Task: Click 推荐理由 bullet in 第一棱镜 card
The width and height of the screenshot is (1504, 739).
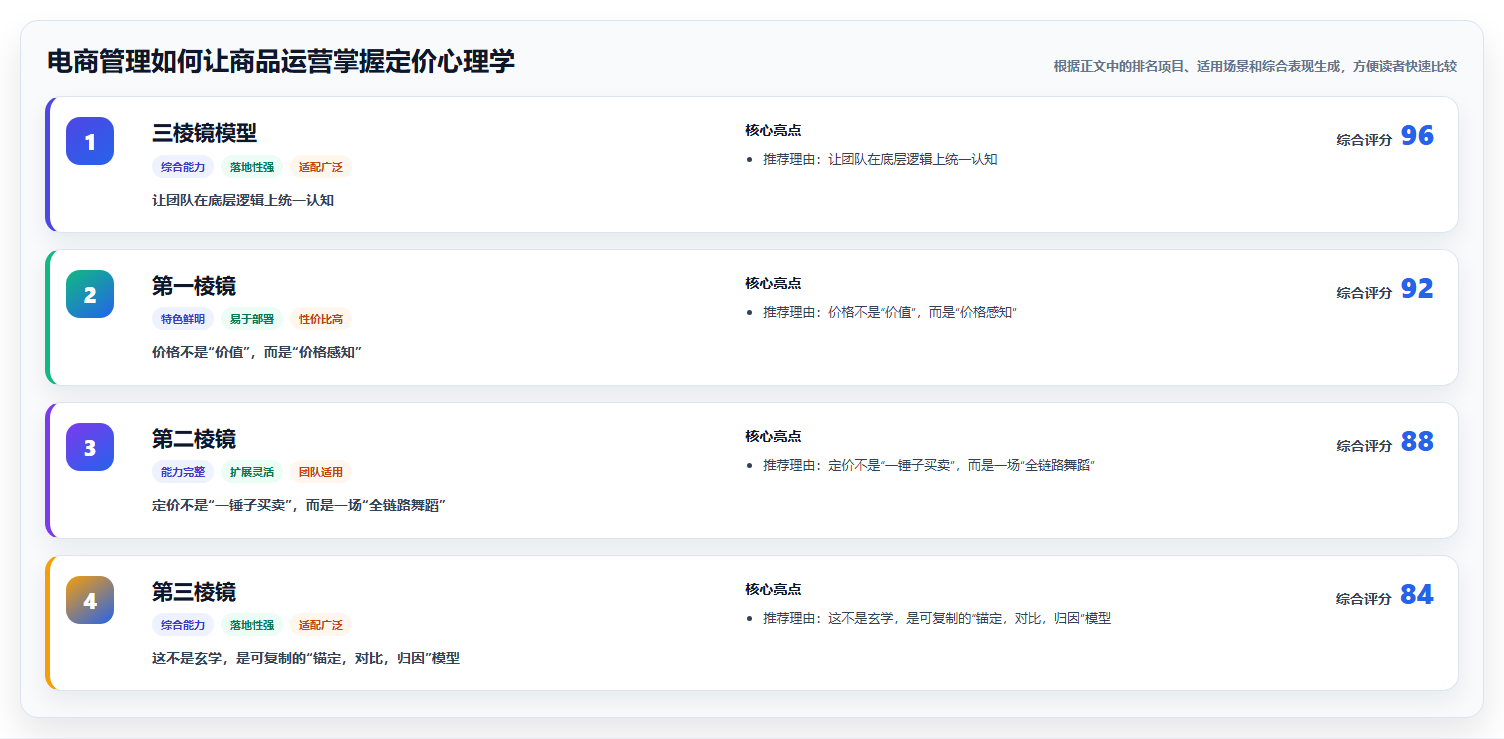Action: pyautogui.click(x=890, y=312)
